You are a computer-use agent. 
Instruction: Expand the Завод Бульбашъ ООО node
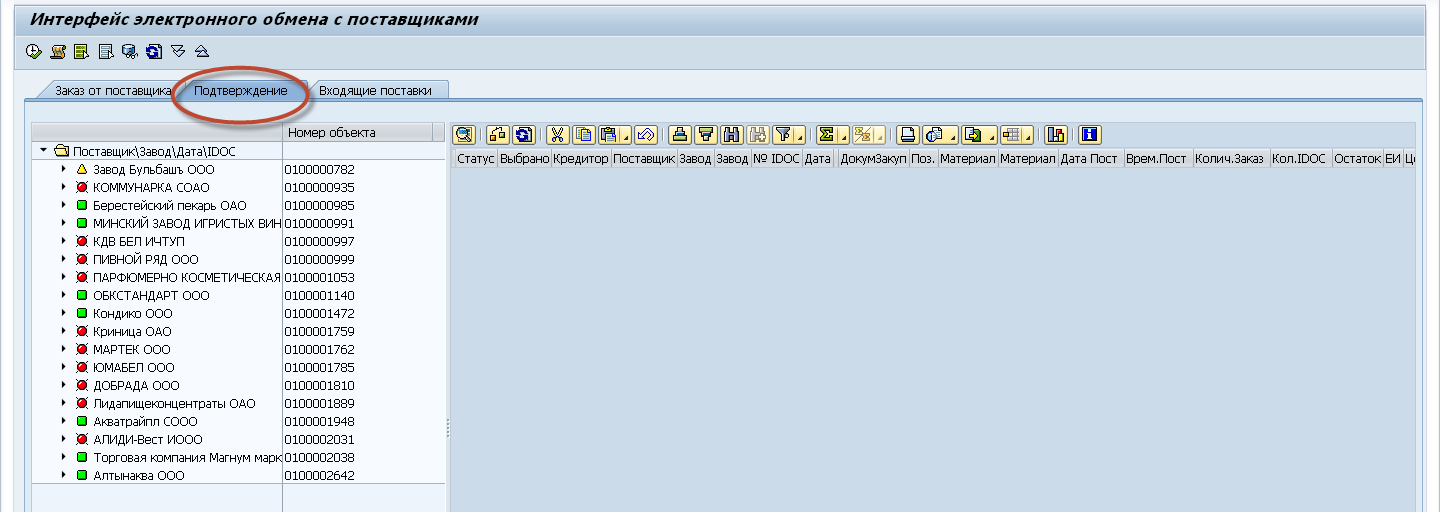[x=64, y=169]
